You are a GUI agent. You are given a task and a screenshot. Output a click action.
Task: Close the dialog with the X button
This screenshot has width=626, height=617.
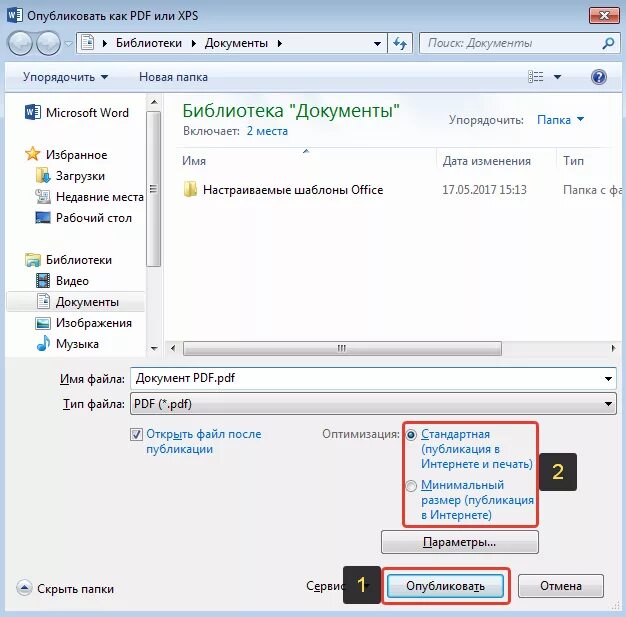(604, 16)
